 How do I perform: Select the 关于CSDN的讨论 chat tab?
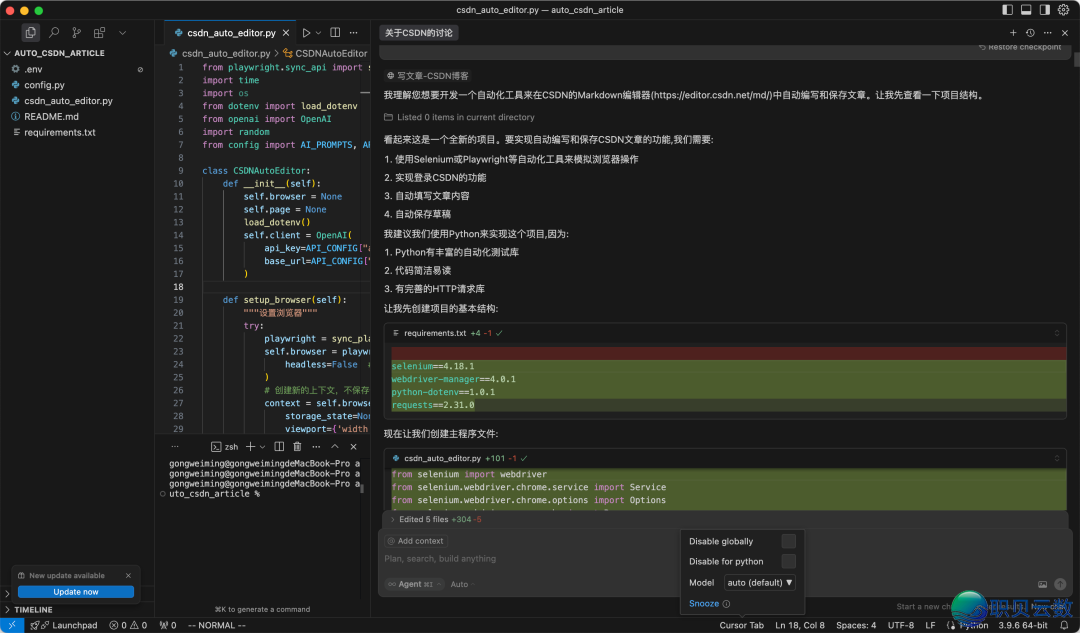pyautogui.click(x=419, y=33)
